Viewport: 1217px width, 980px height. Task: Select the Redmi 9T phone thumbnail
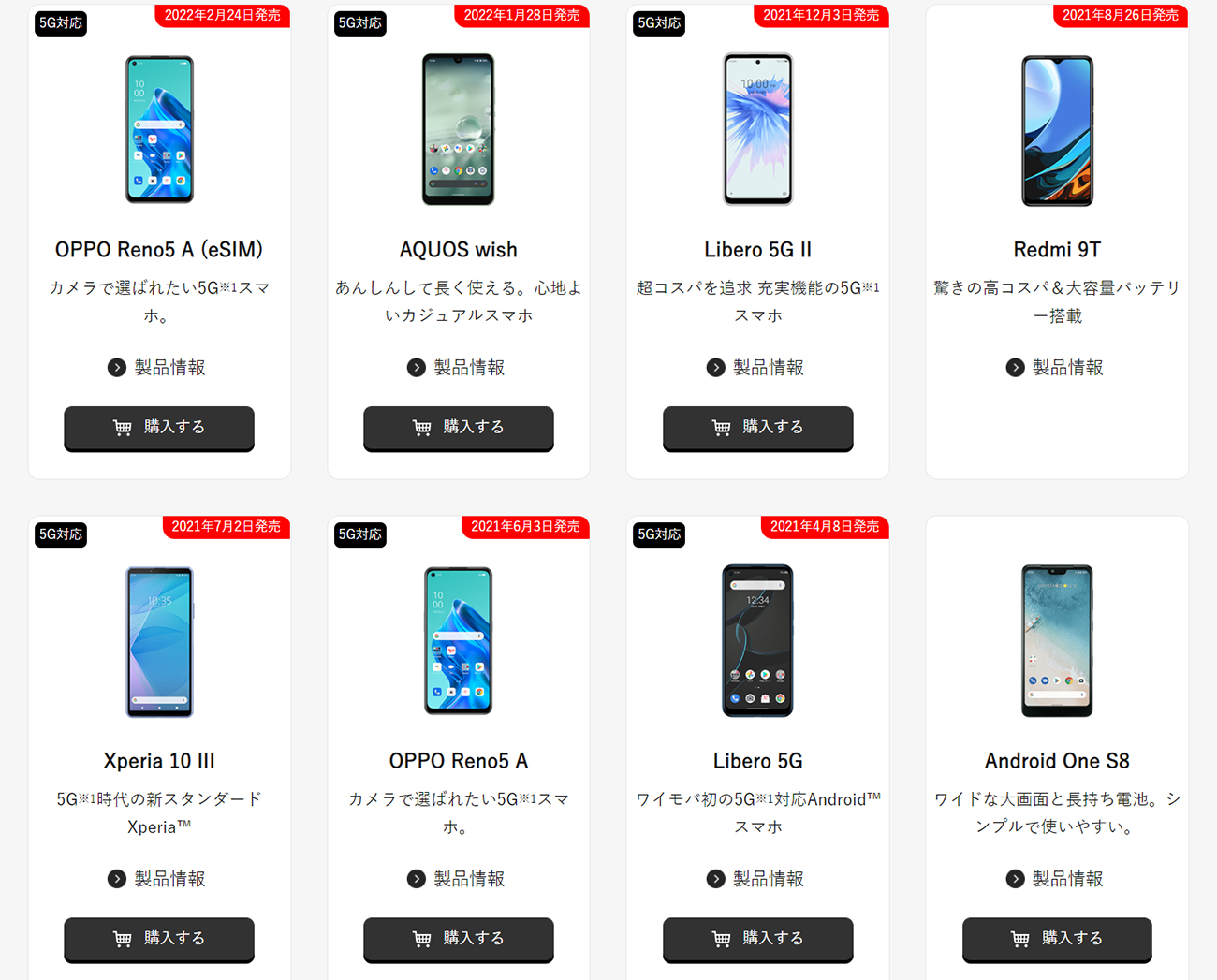point(1057,130)
